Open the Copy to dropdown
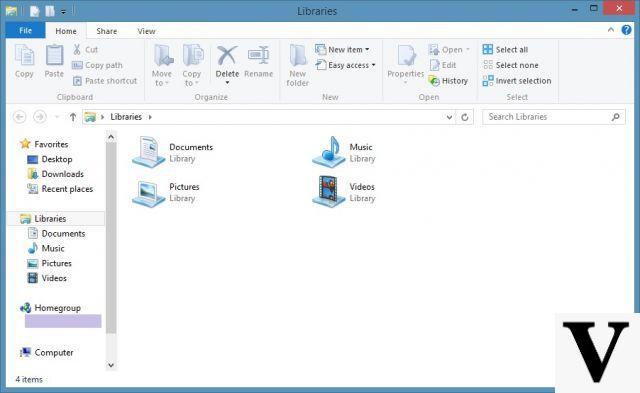The height and width of the screenshot is (393, 640). pos(192,65)
